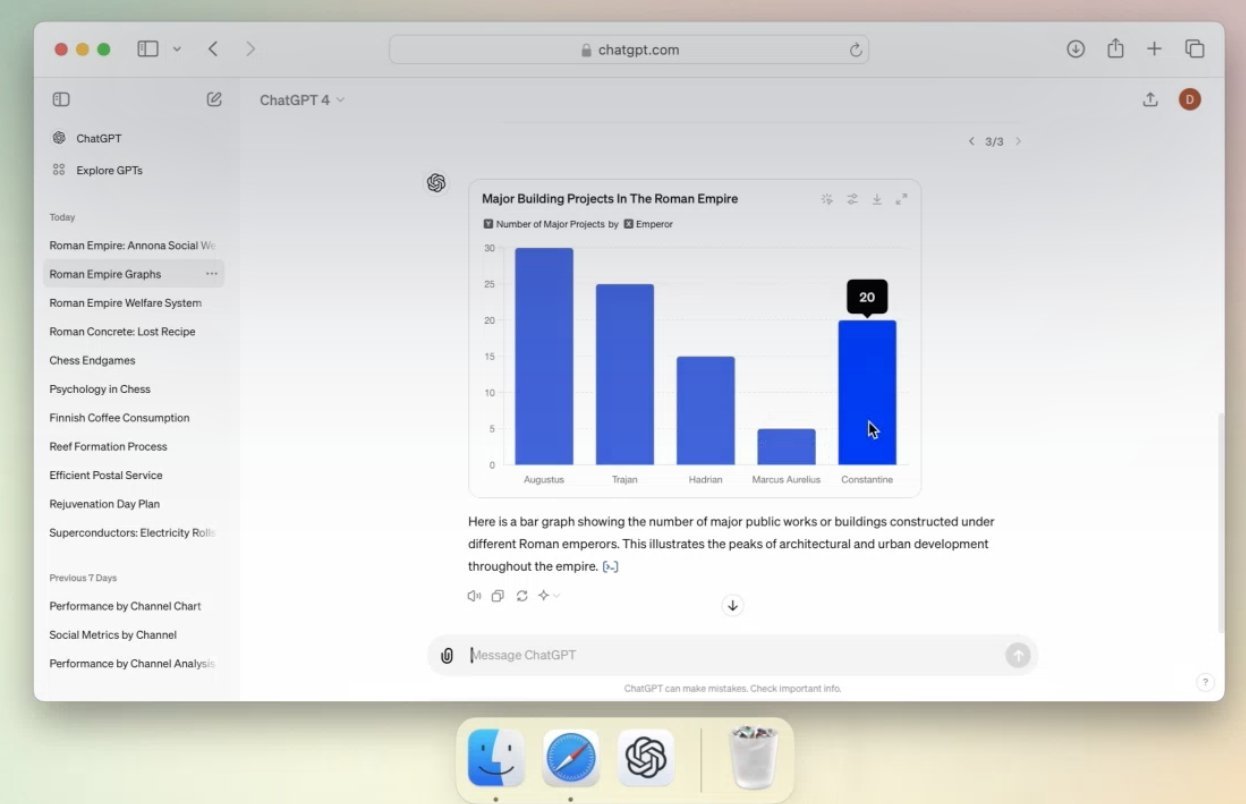Open Trash in the Dock
Image resolution: width=1246 pixels, height=804 pixels.
(753, 757)
